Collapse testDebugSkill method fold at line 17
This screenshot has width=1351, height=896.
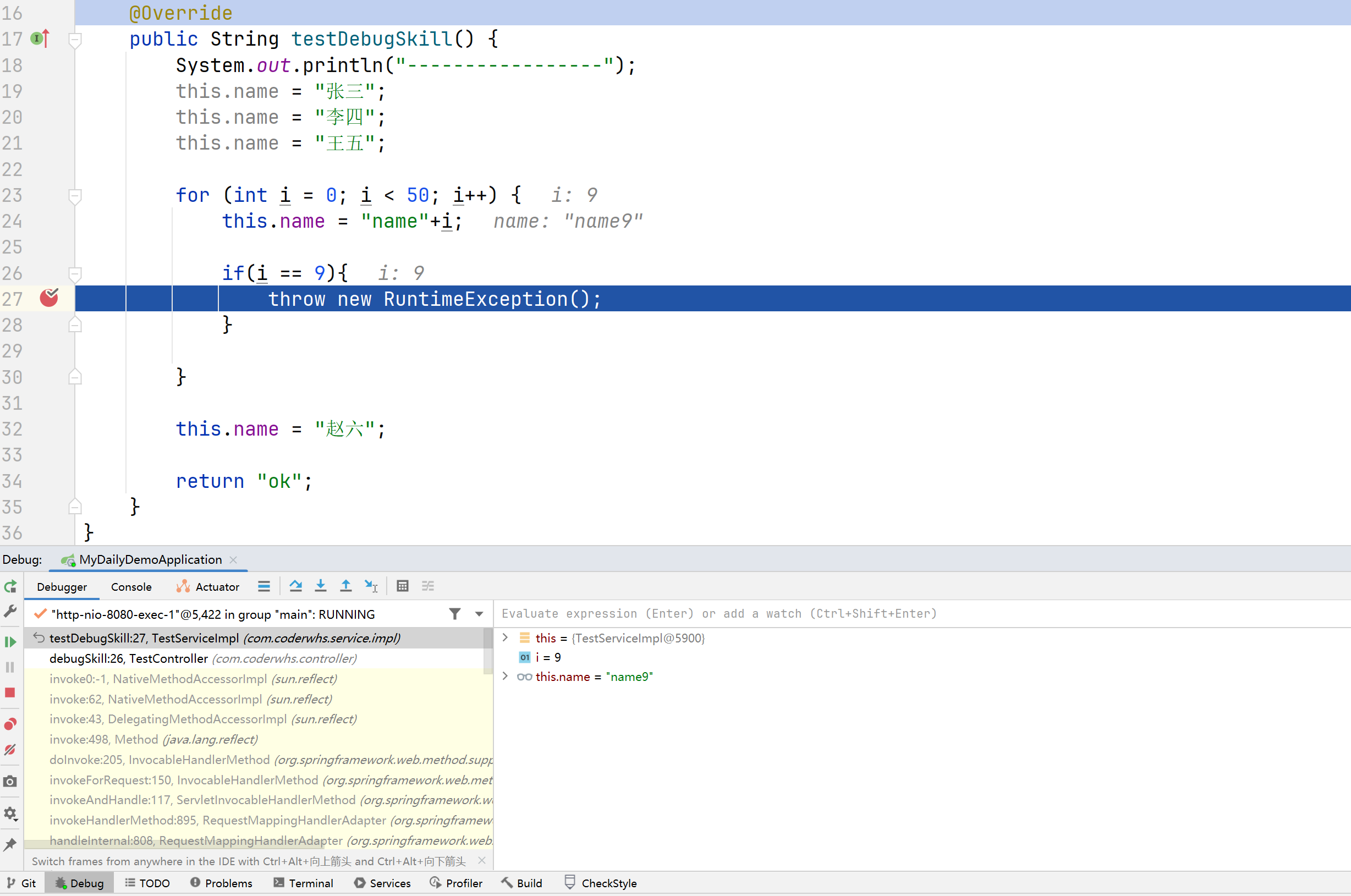coord(75,40)
